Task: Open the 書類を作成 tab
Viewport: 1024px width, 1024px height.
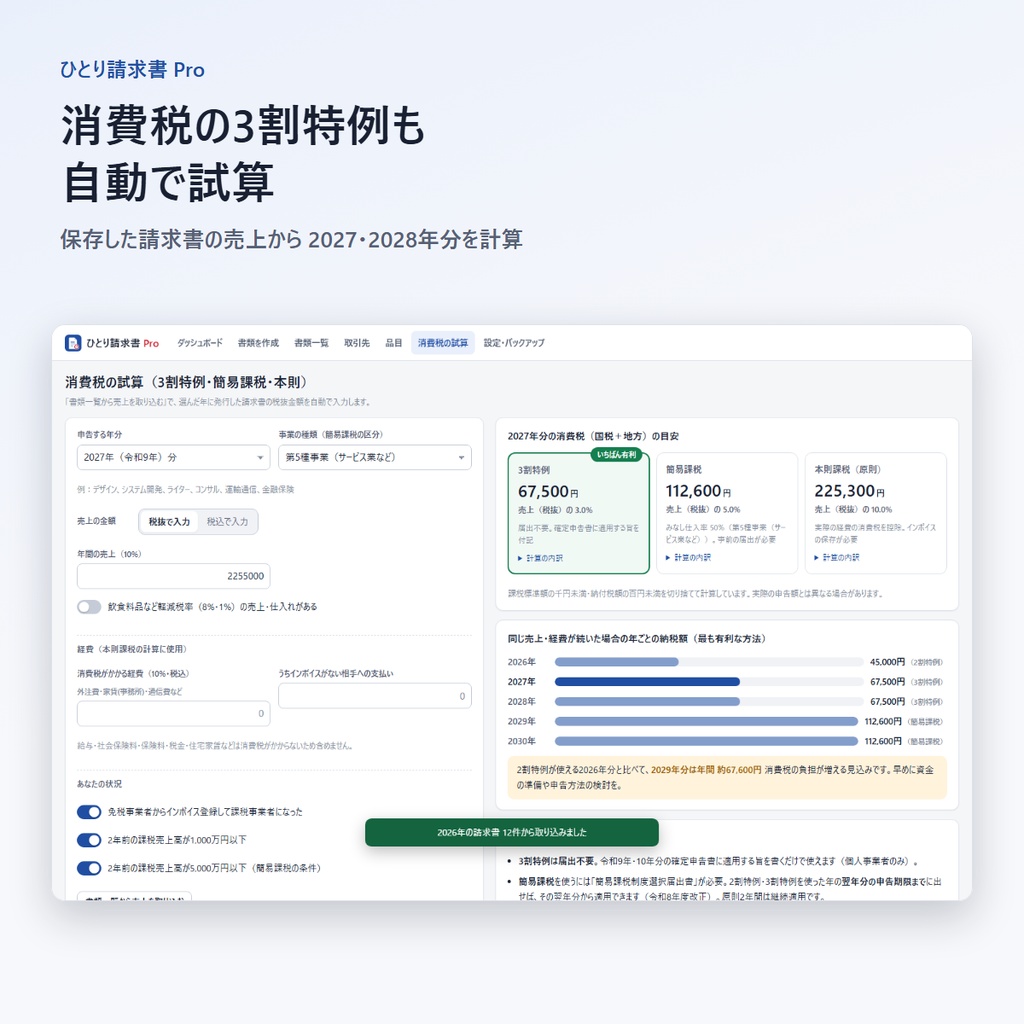Action: [x=258, y=343]
